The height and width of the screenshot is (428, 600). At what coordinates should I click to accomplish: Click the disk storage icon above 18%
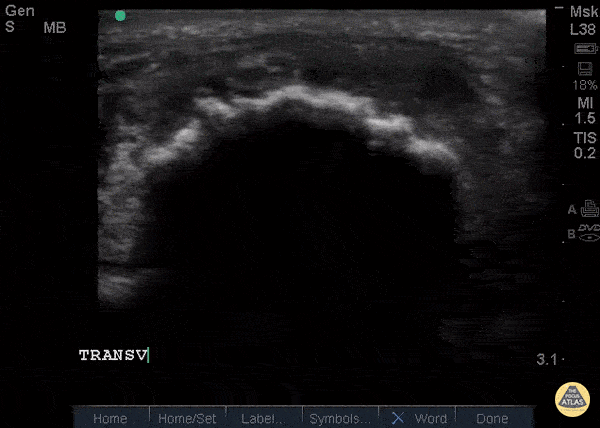[x=585, y=69]
